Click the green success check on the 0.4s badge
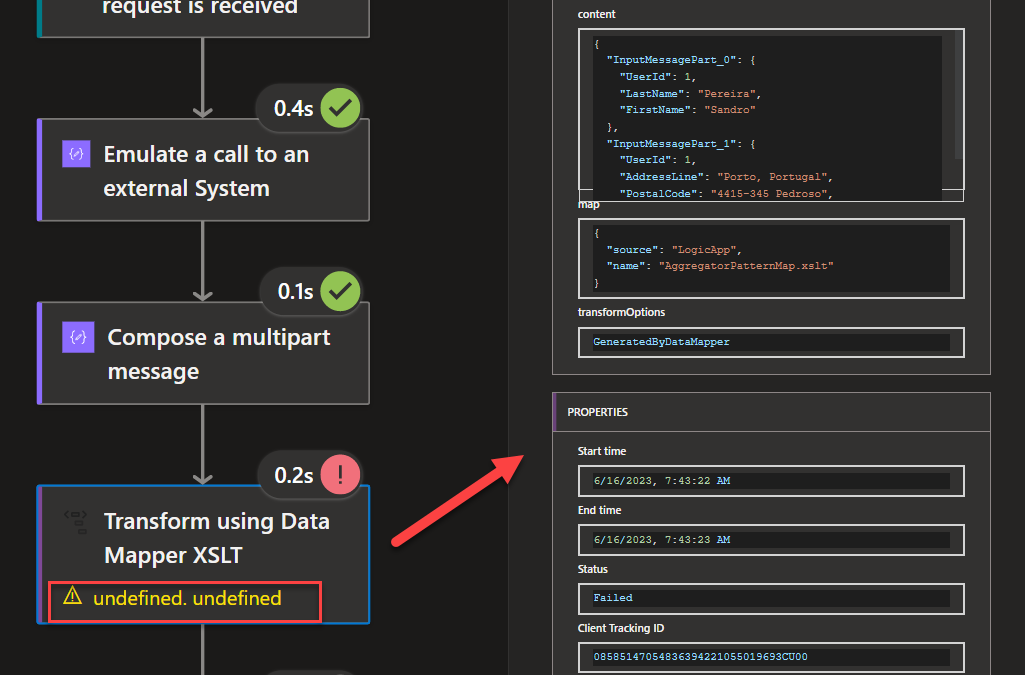Viewport: 1025px width, 675px height. point(340,107)
